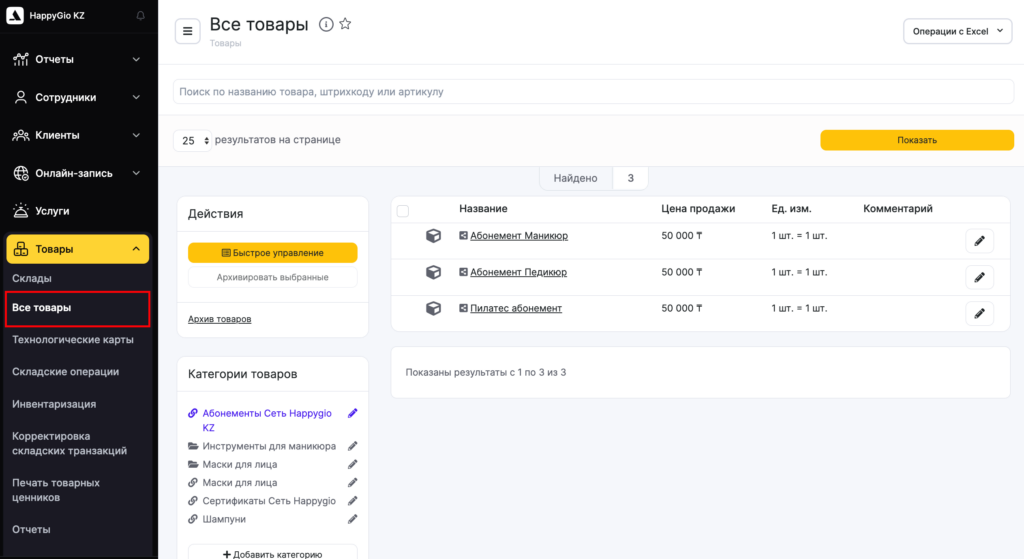Click pencil button for Пилатес абонемент row
Image resolution: width=1024 pixels, height=559 pixels.
pos(979,313)
